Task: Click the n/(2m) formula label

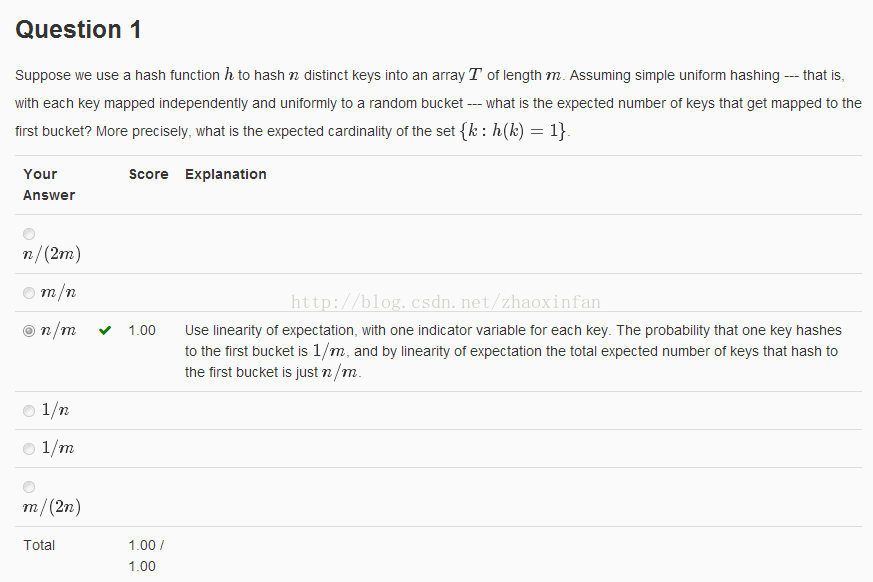Action: pos(52,254)
